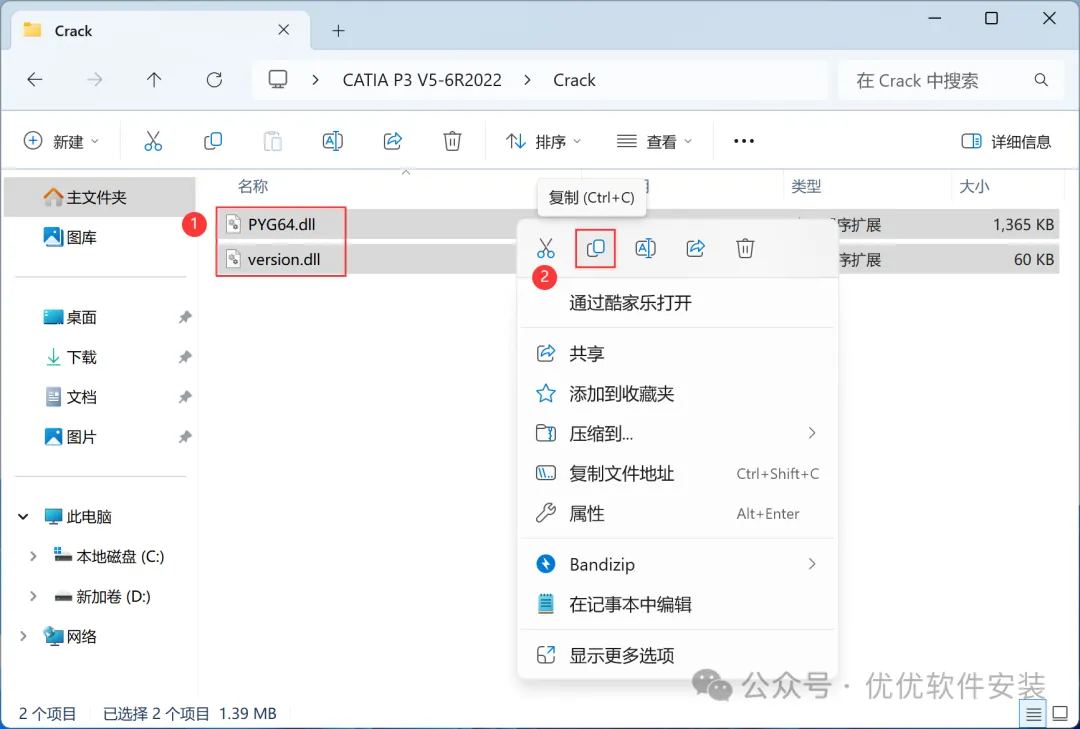Select 通过酷家乐打开 in the context menu
The height and width of the screenshot is (729, 1080).
click(678, 302)
